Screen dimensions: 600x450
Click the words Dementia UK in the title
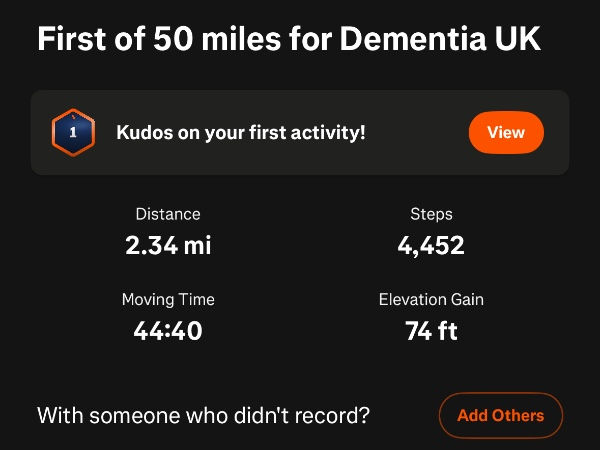441,40
